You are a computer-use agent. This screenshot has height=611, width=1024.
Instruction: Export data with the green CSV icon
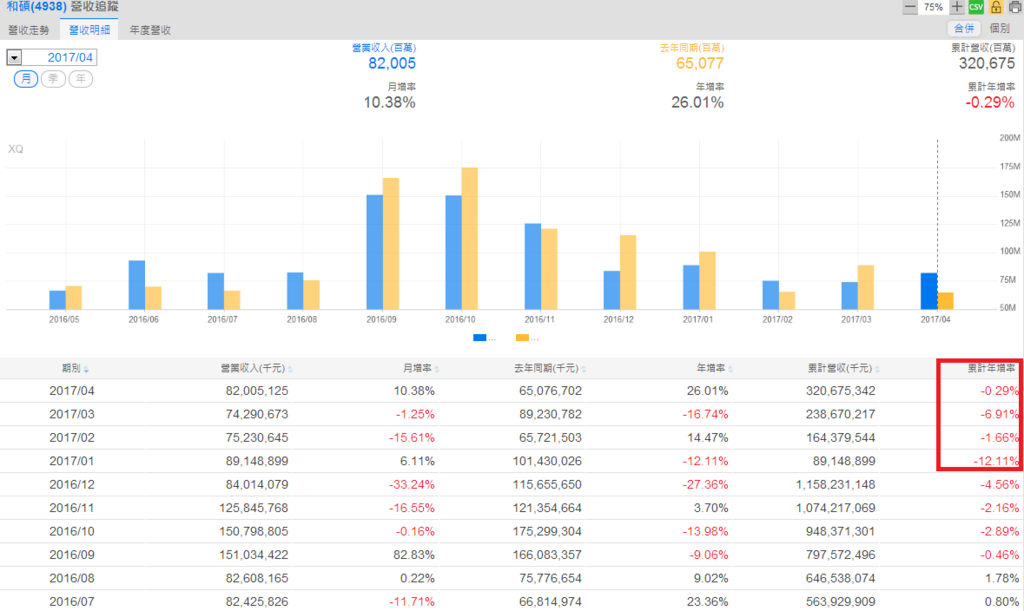point(976,7)
